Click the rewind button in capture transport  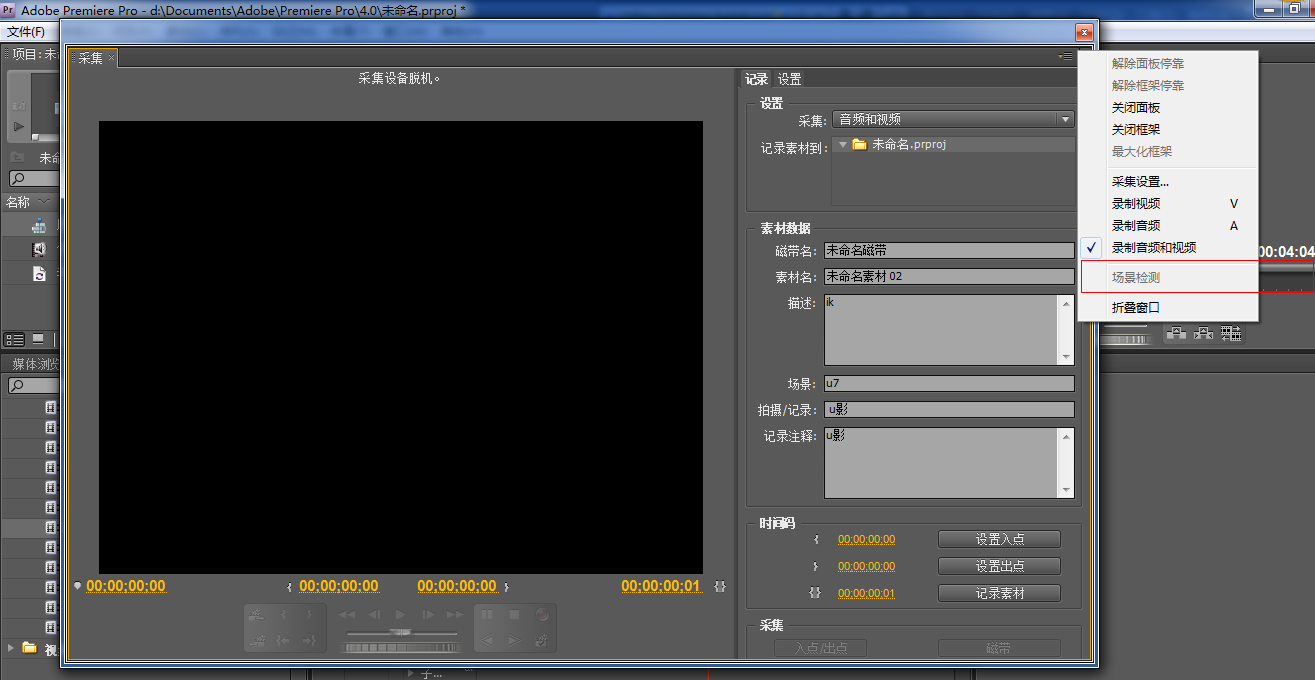[x=347, y=615]
